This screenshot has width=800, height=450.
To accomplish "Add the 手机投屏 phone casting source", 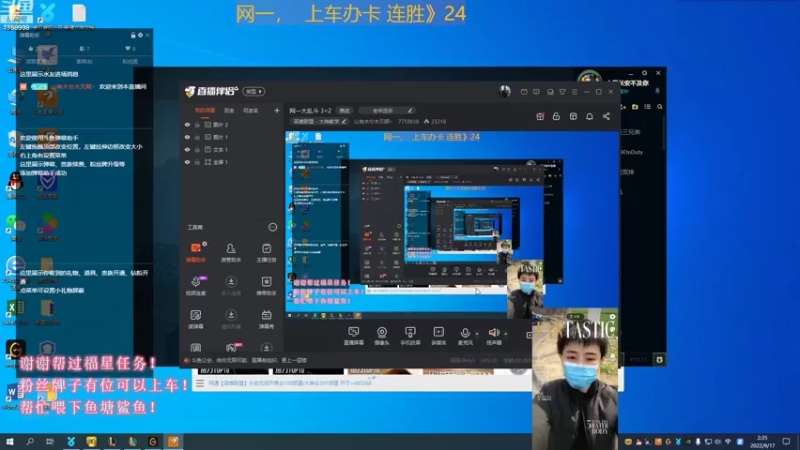I will (410, 336).
